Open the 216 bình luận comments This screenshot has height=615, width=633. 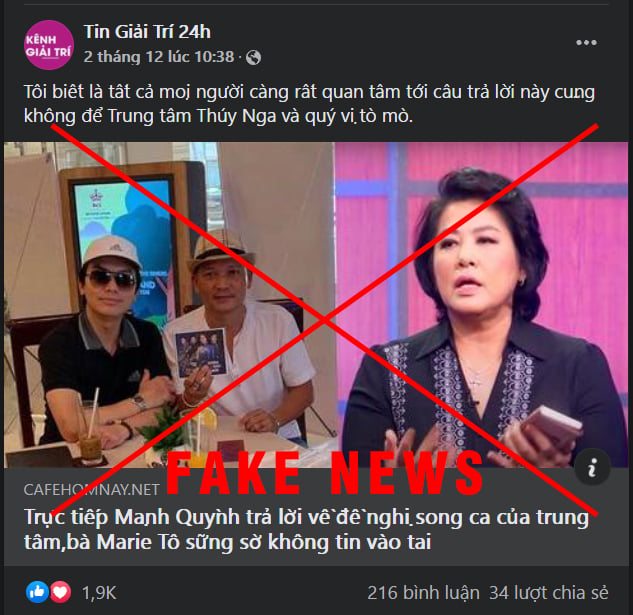click(423, 593)
